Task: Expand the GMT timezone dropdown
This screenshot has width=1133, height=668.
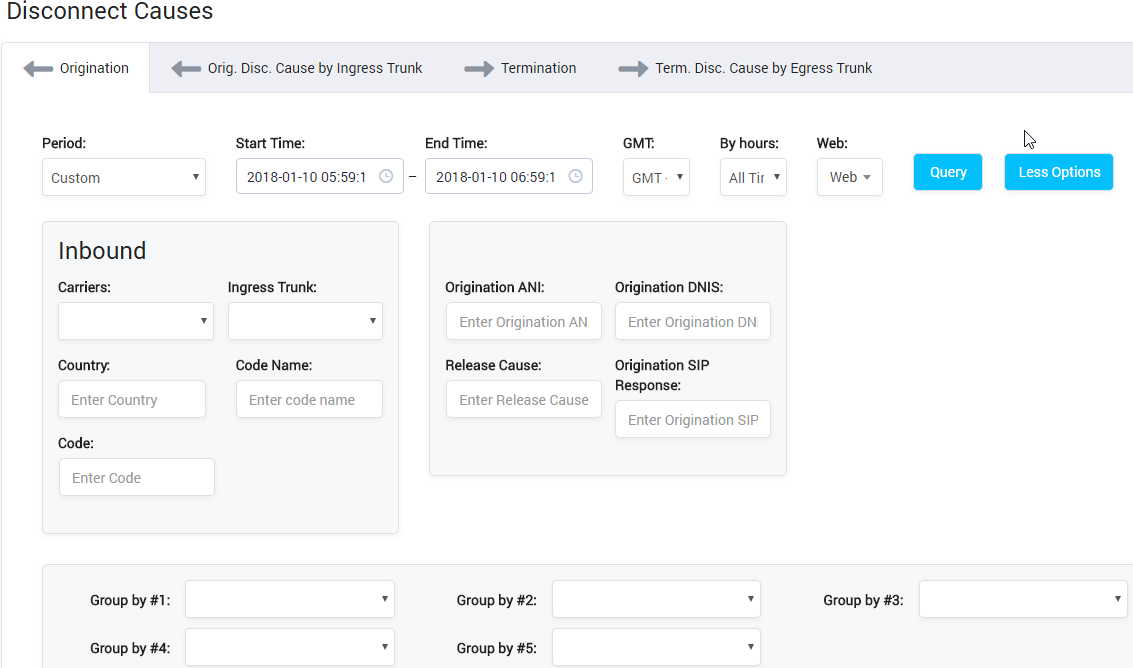Action: click(656, 177)
